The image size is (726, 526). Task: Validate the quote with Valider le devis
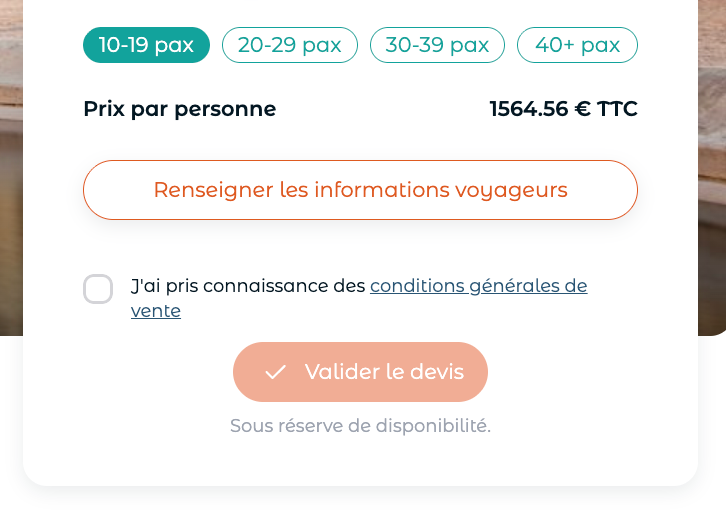360,372
